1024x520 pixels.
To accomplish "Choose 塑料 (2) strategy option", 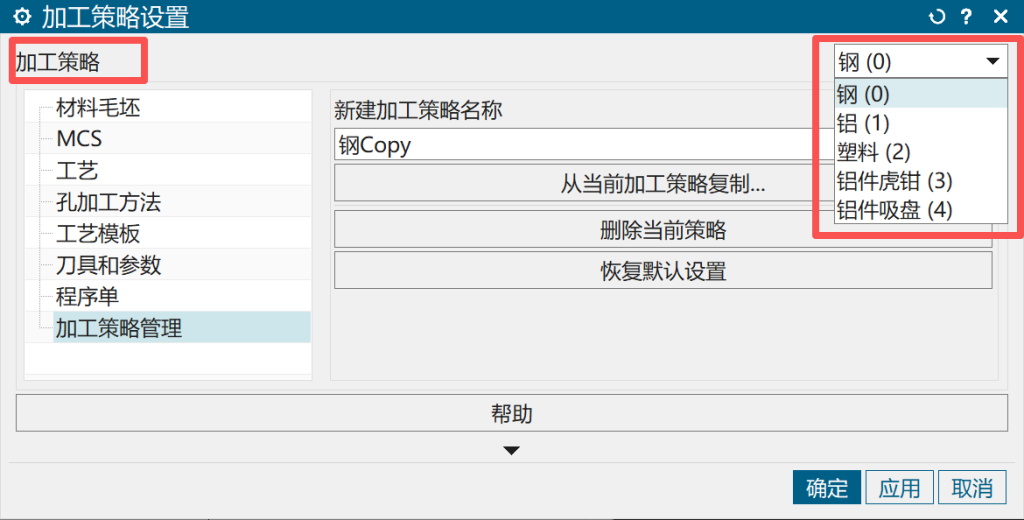I will (874, 152).
